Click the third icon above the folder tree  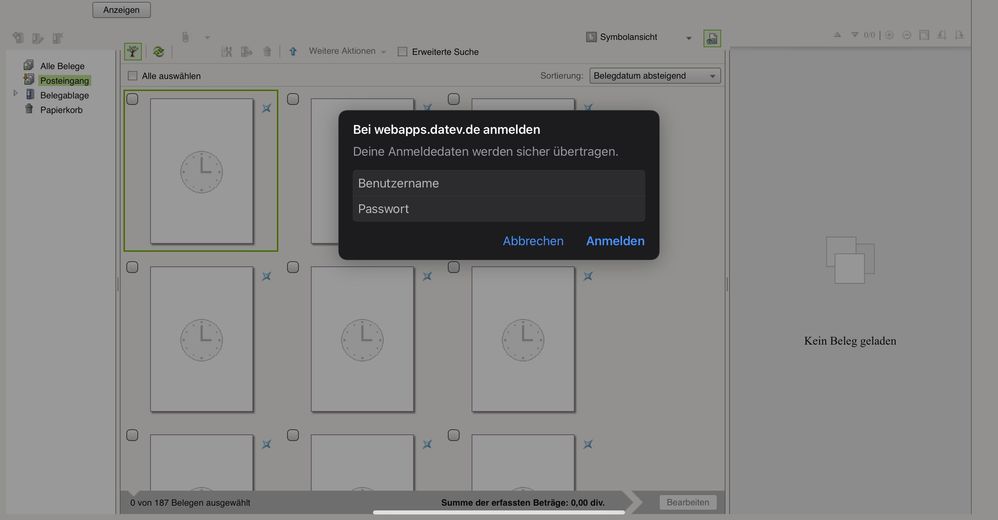(57, 38)
